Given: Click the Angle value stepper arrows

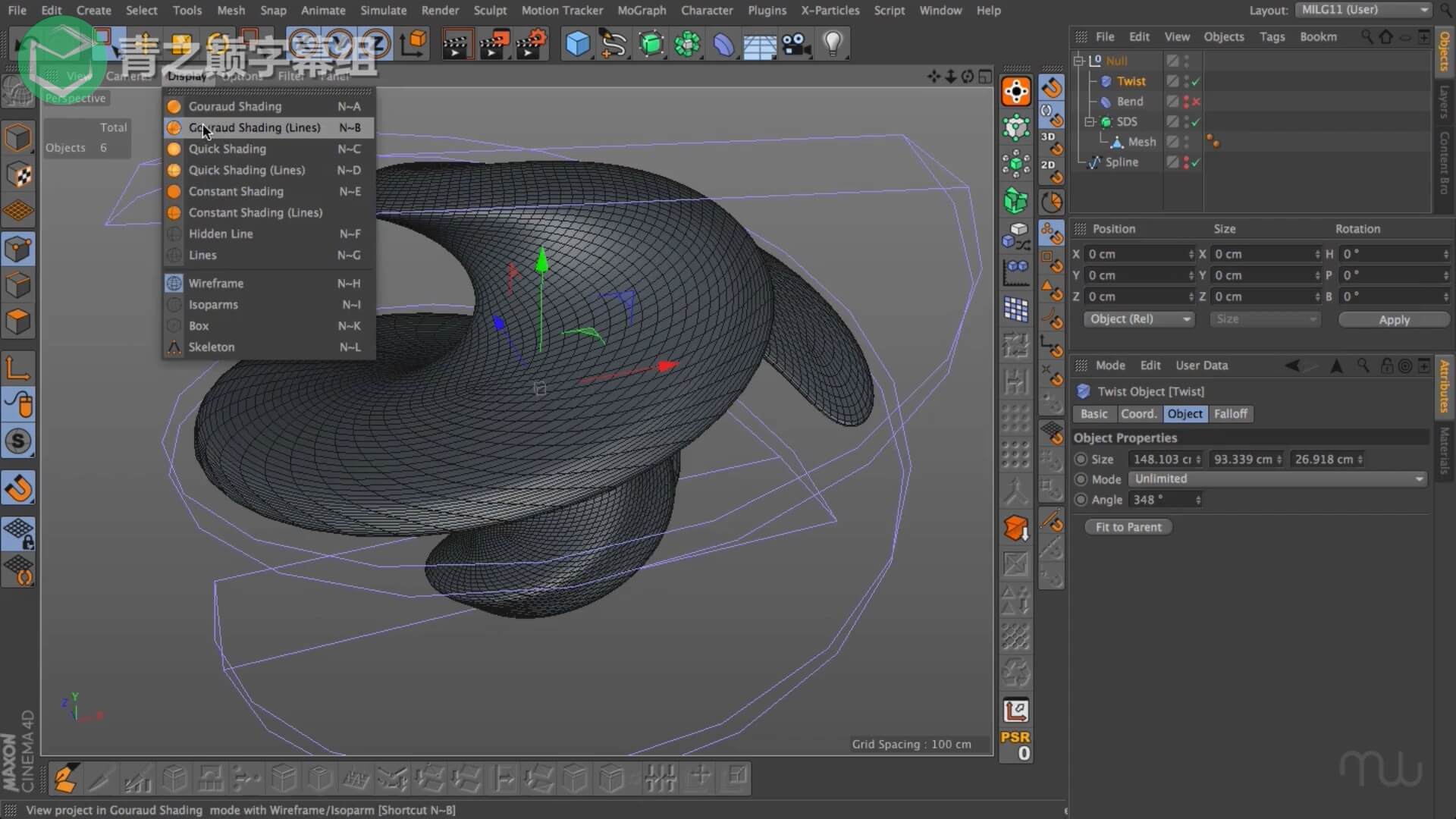Looking at the screenshot, I should (x=1198, y=500).
